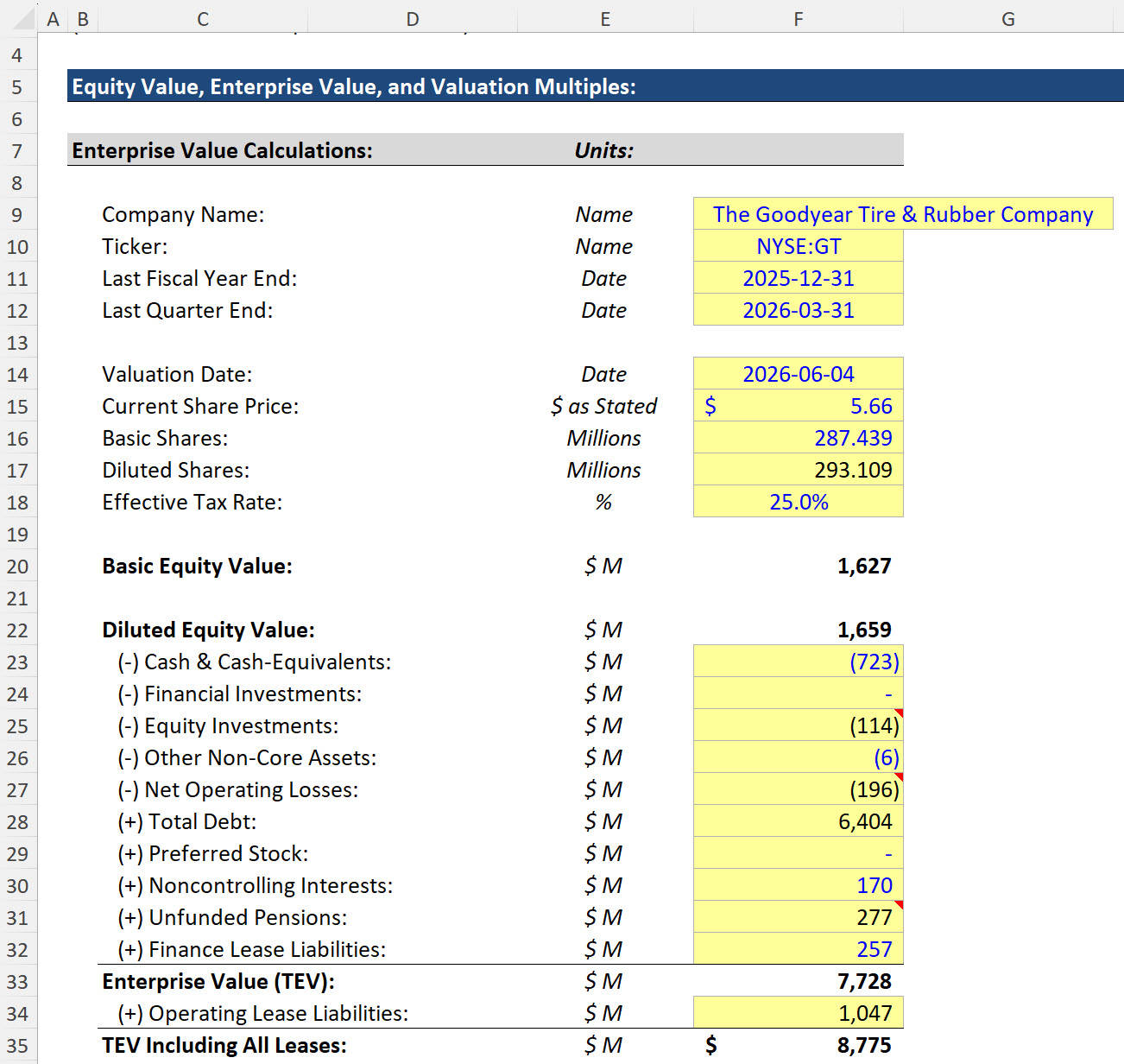
Task: Click unfunded pensions value 277
Action: 799,917
